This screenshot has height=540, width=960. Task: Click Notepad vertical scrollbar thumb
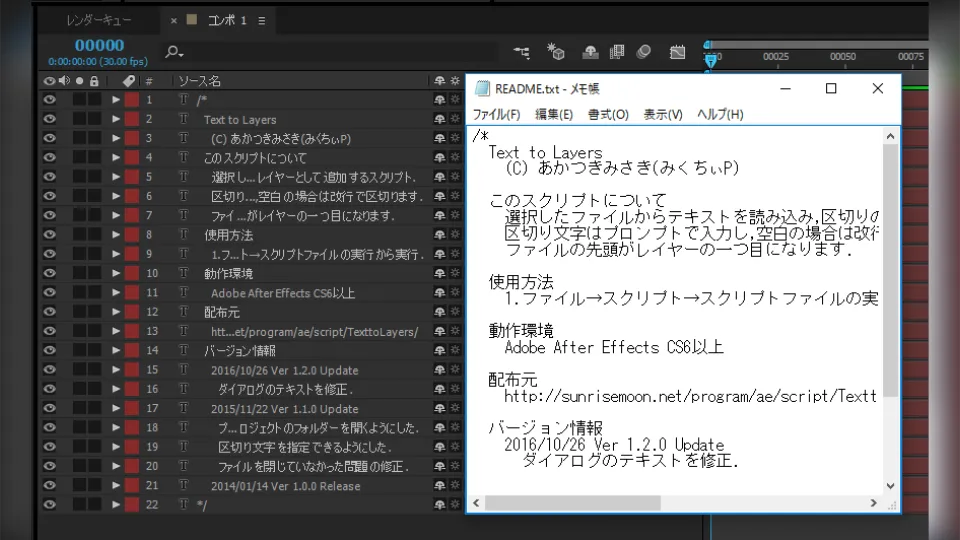click(890, 271)
